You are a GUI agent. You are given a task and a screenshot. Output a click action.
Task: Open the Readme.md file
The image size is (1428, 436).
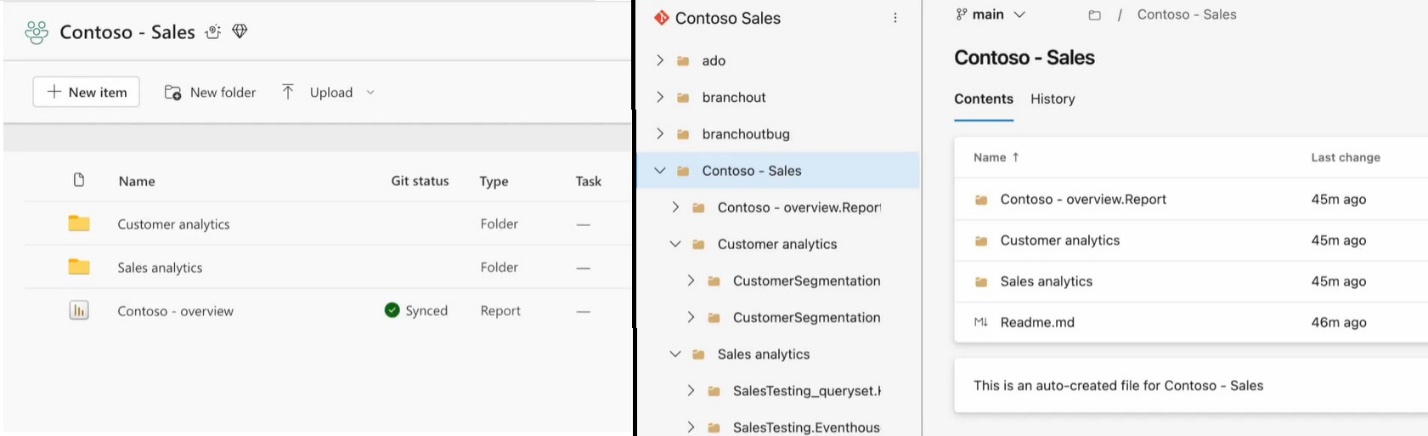(1037, 322)
